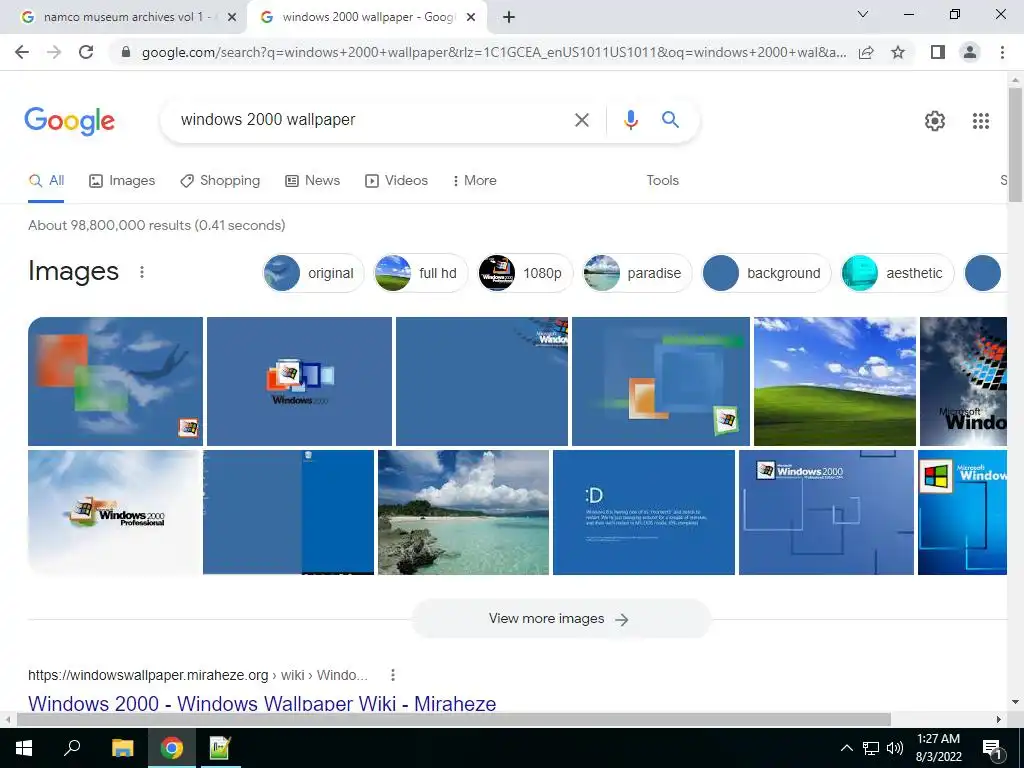Screen dimensions: 1024x768
Task: Open Chrome tab search dropdown
Action: (x=862, y=14)
